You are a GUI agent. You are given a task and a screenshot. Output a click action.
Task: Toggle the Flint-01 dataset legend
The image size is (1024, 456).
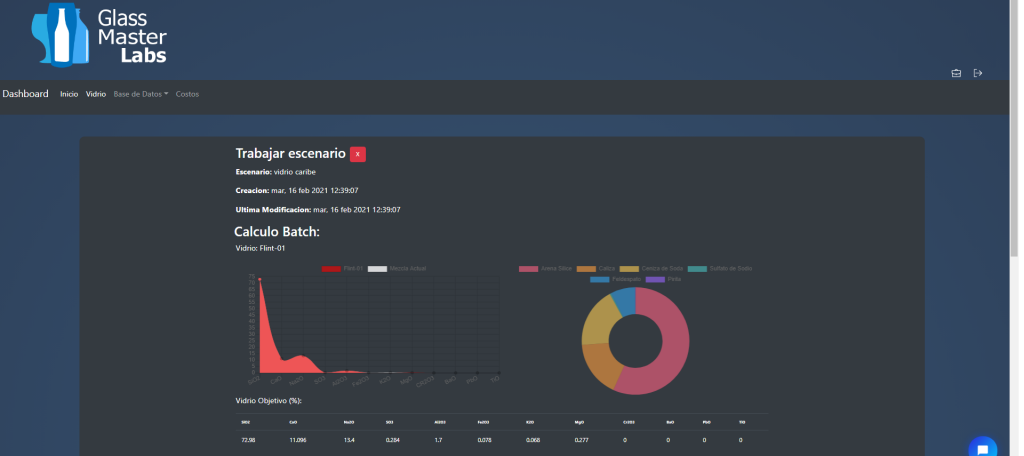(340, 269)
